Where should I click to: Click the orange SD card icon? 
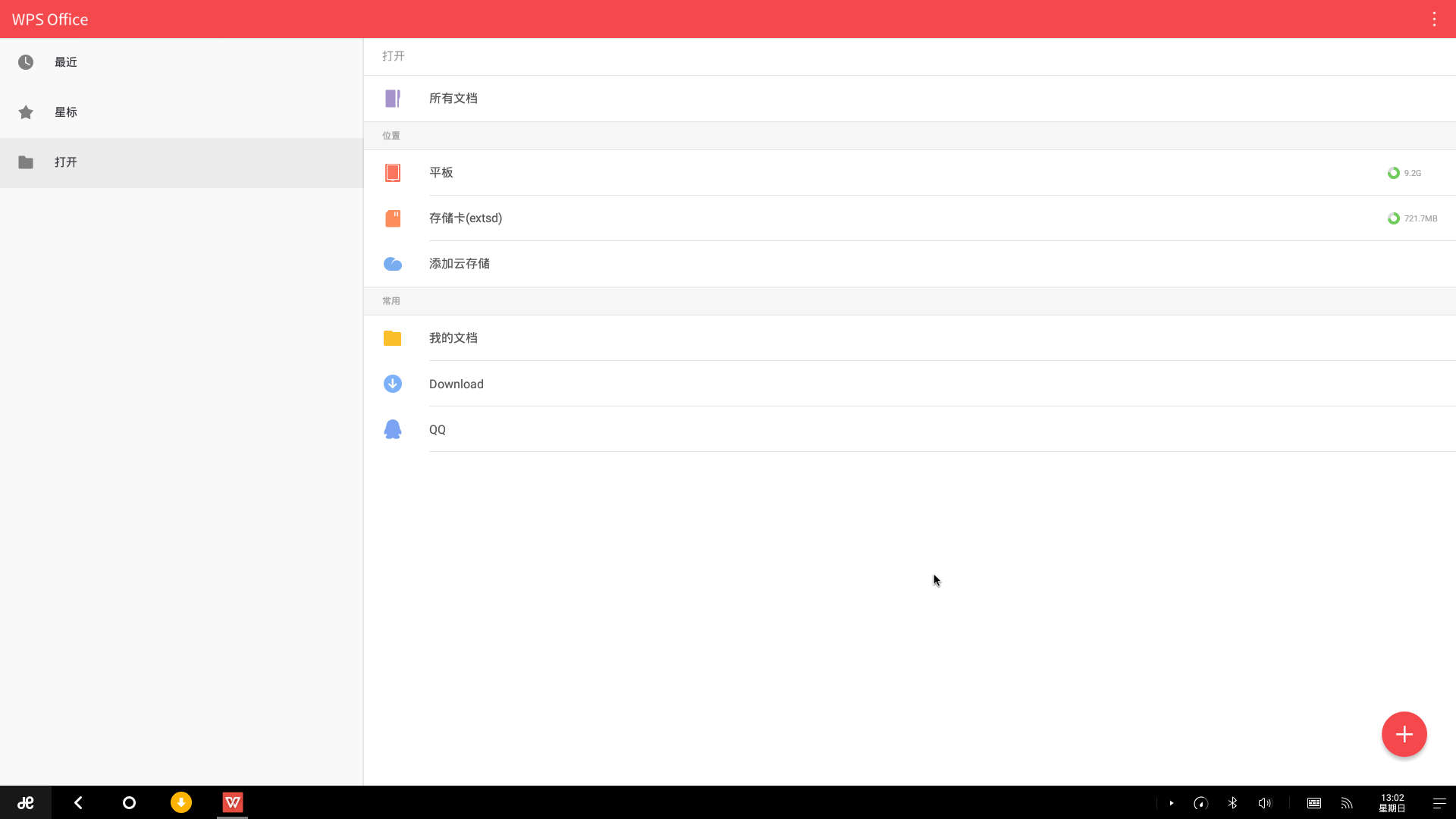click(x=392, y=218)
